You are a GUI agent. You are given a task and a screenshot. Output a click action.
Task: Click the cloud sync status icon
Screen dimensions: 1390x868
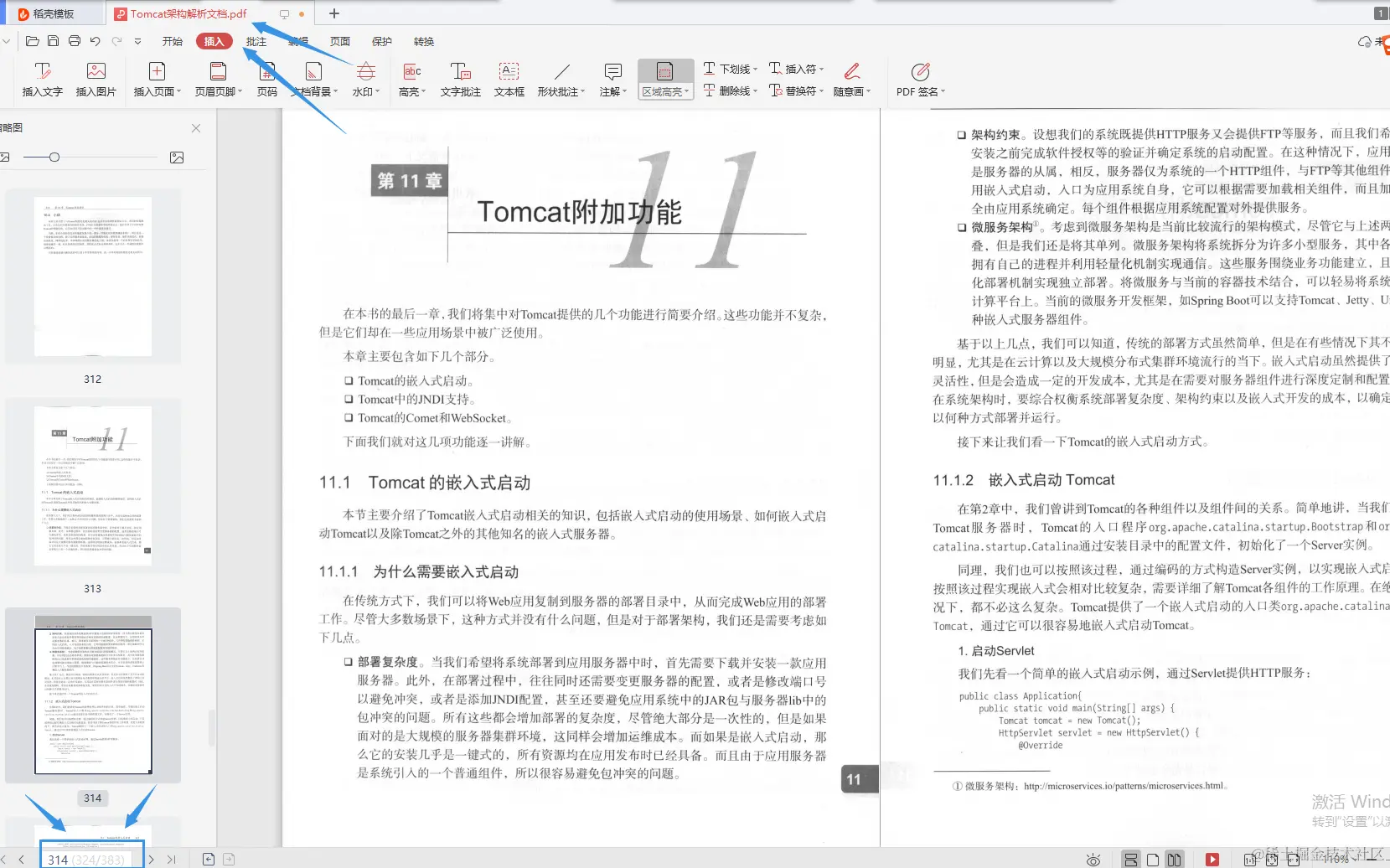coord(1365,41)
